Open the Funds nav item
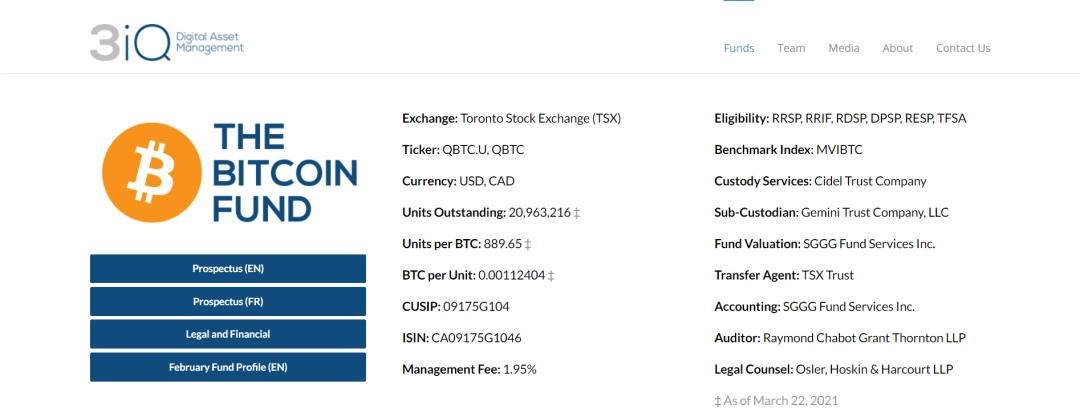This screenshot has width=1080, height=417. (739, 48)
